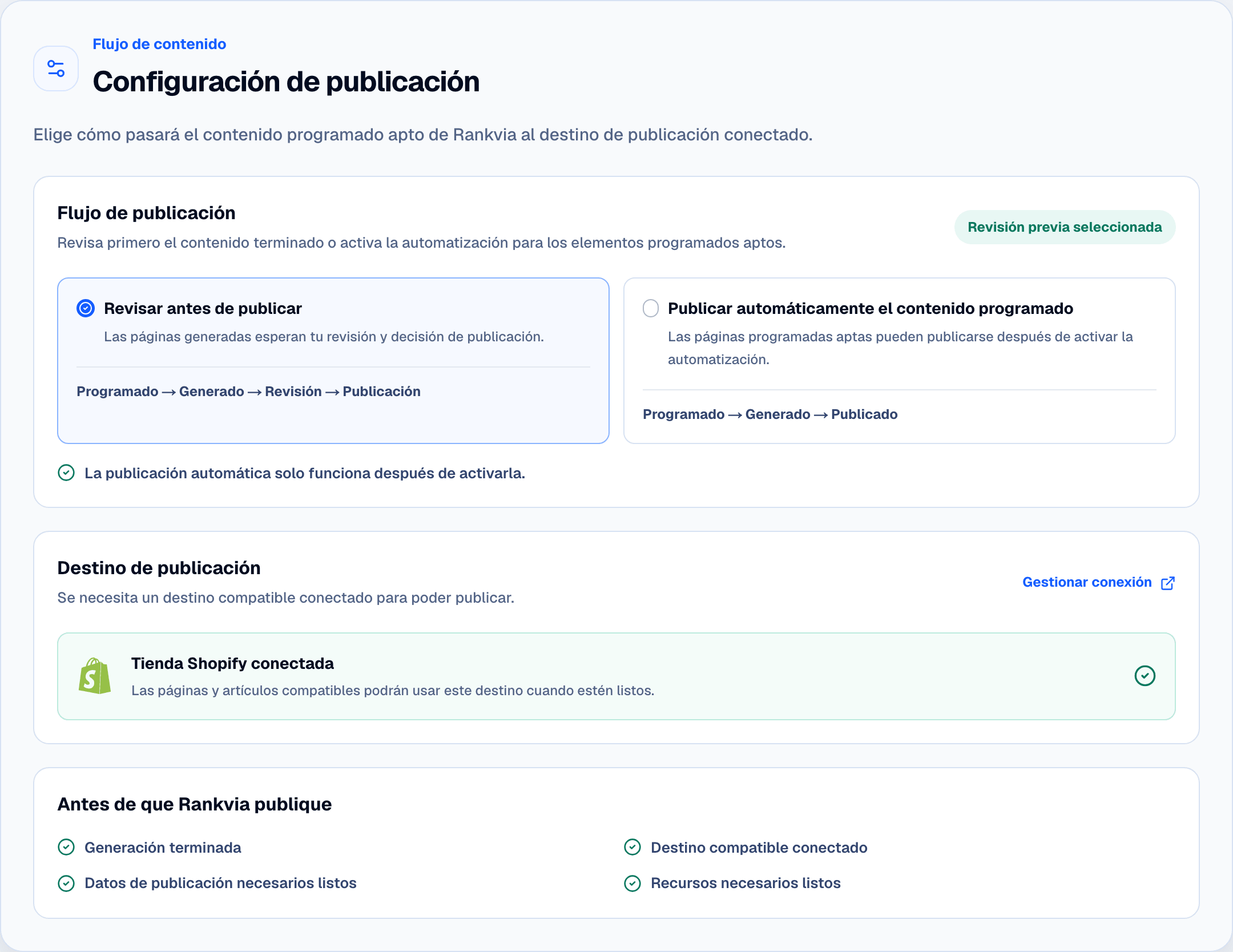The height and width of the screenshot is (952, 1233).
Task: Click check icon beside Generación terminada
Action: (66, 847)
